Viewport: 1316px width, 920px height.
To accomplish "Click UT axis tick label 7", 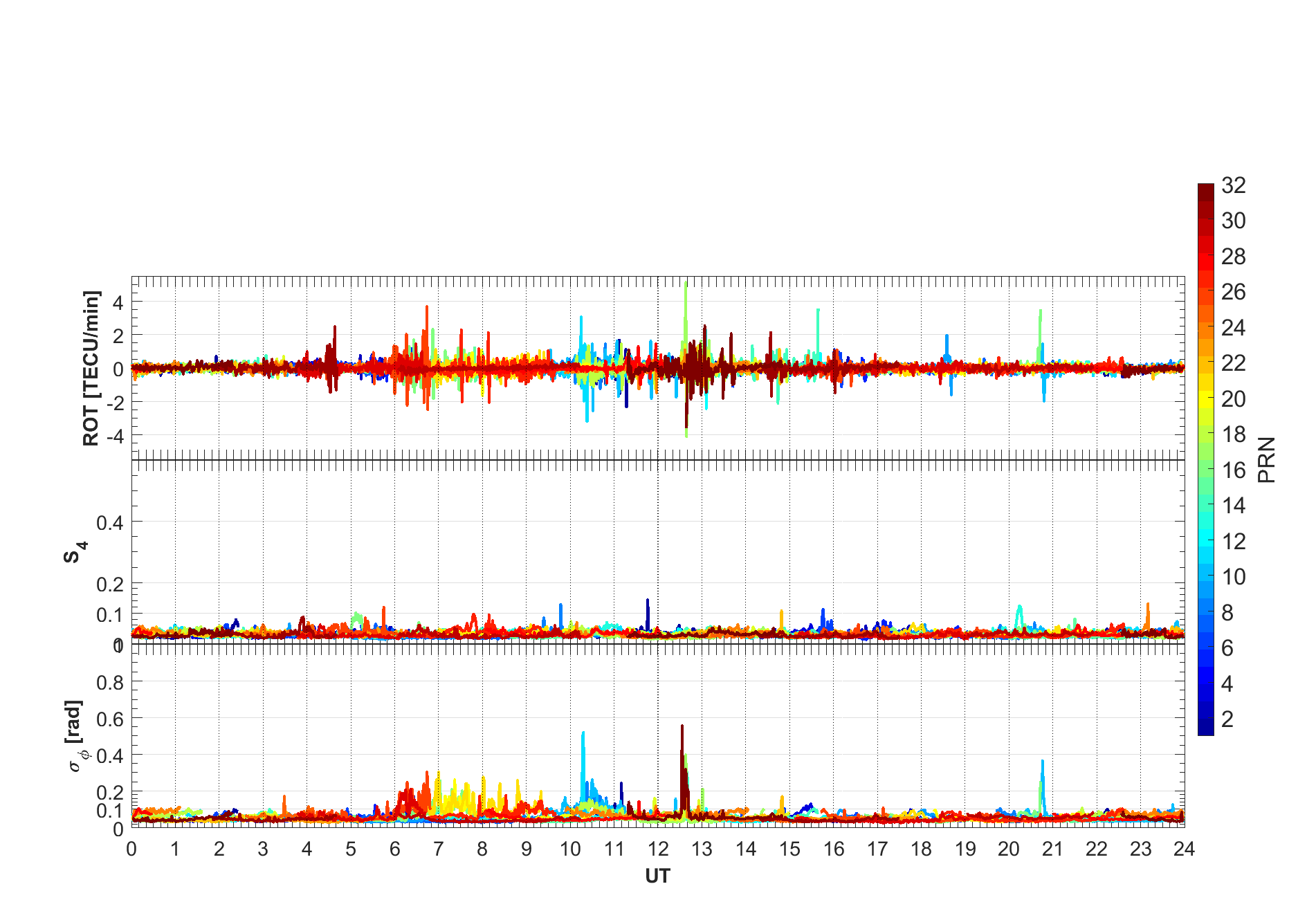I will click(439, 849).
